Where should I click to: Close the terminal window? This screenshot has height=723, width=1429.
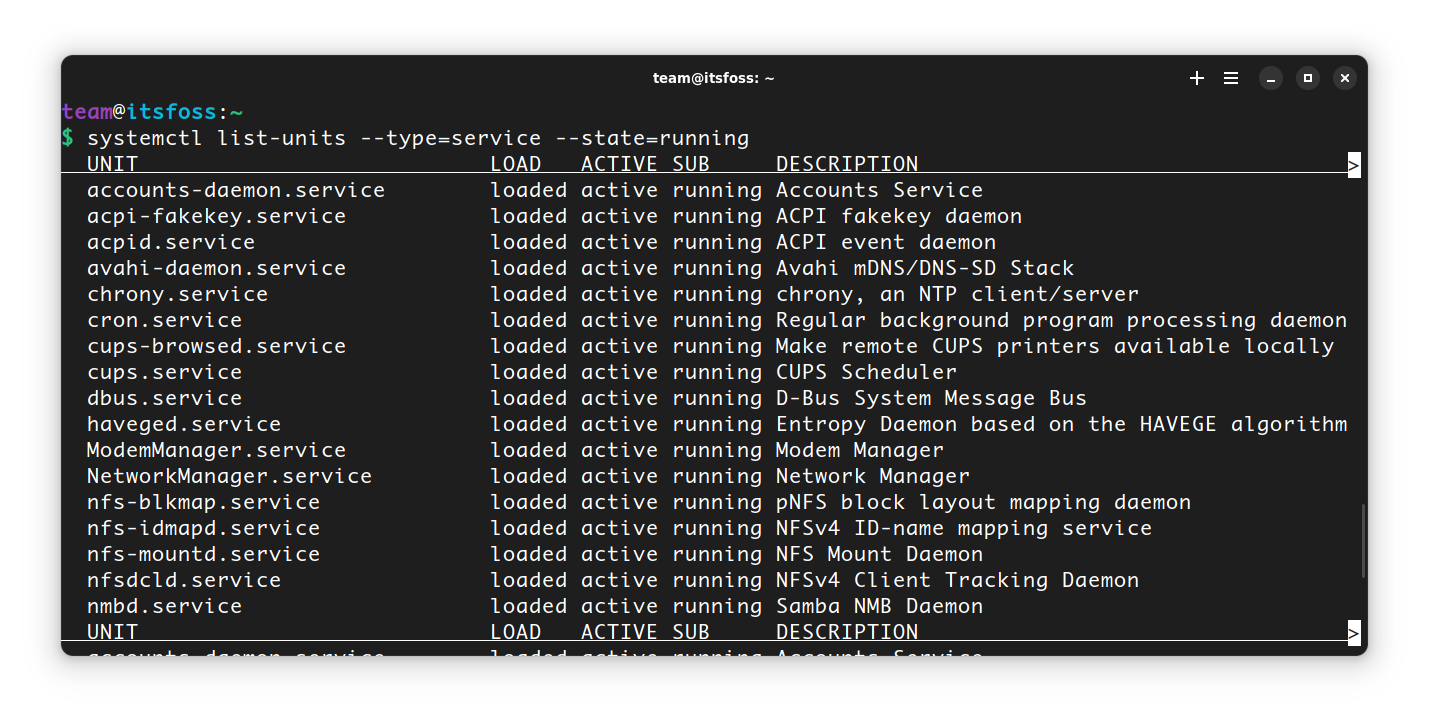coord(1344,77)
